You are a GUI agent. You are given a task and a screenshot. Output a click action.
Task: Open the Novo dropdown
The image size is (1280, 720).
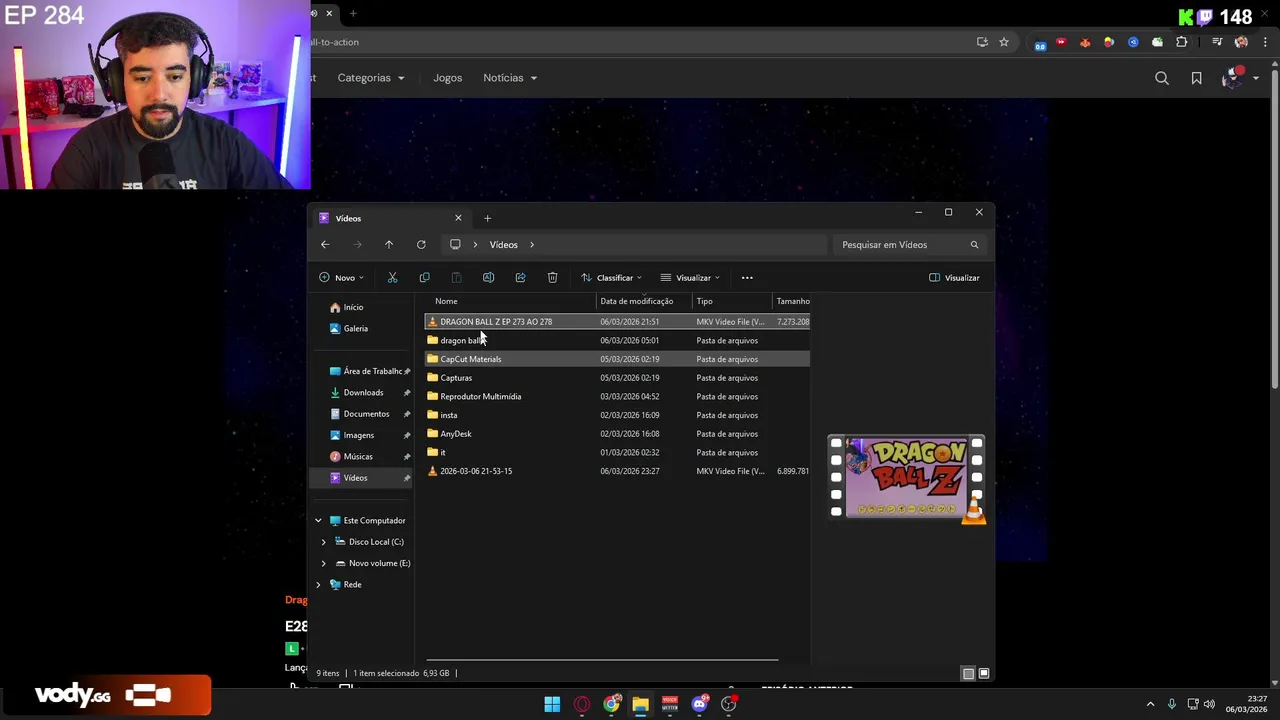341,277
